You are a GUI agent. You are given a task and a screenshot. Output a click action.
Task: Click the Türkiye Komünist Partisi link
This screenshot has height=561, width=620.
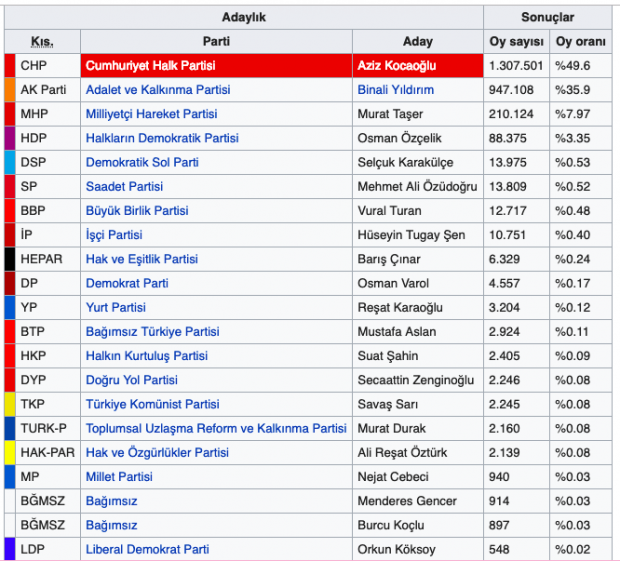tap(152, 404)
